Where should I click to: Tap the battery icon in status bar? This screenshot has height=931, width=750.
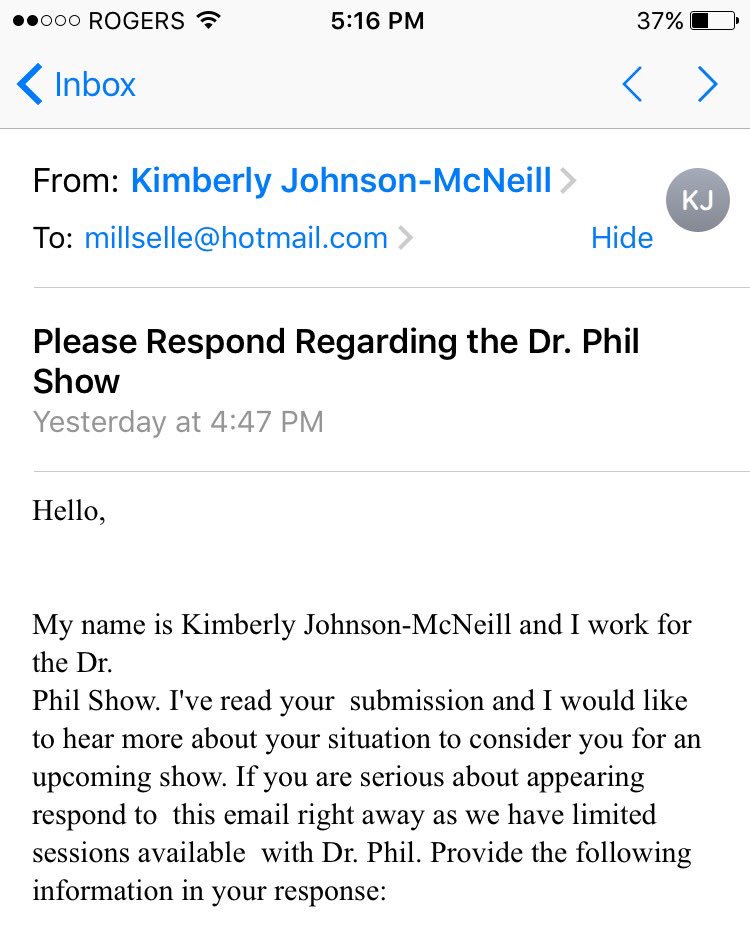click(x=715, y=21)
